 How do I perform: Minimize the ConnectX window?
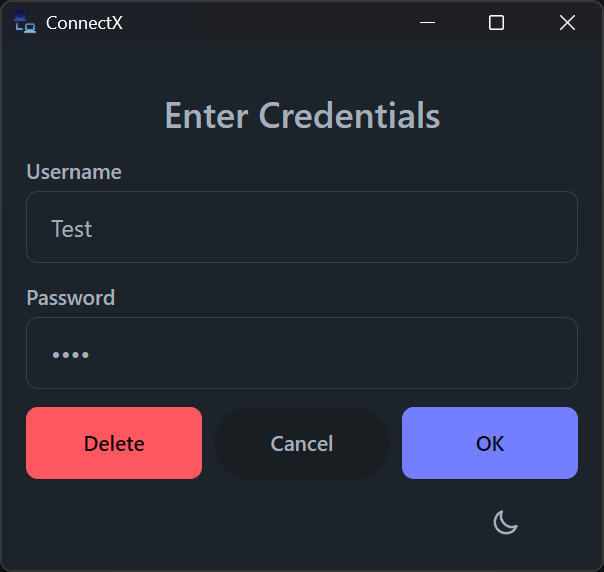point(427,23)
